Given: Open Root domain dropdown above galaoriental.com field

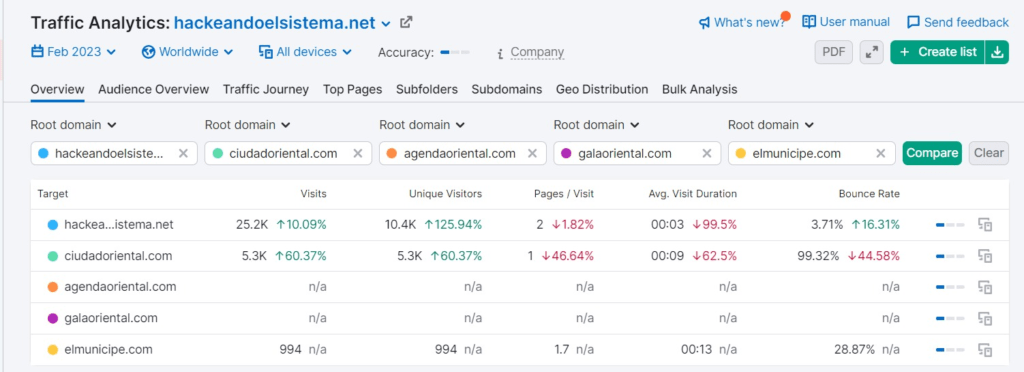Looking at the screenshot, I should tap(596, 125).
